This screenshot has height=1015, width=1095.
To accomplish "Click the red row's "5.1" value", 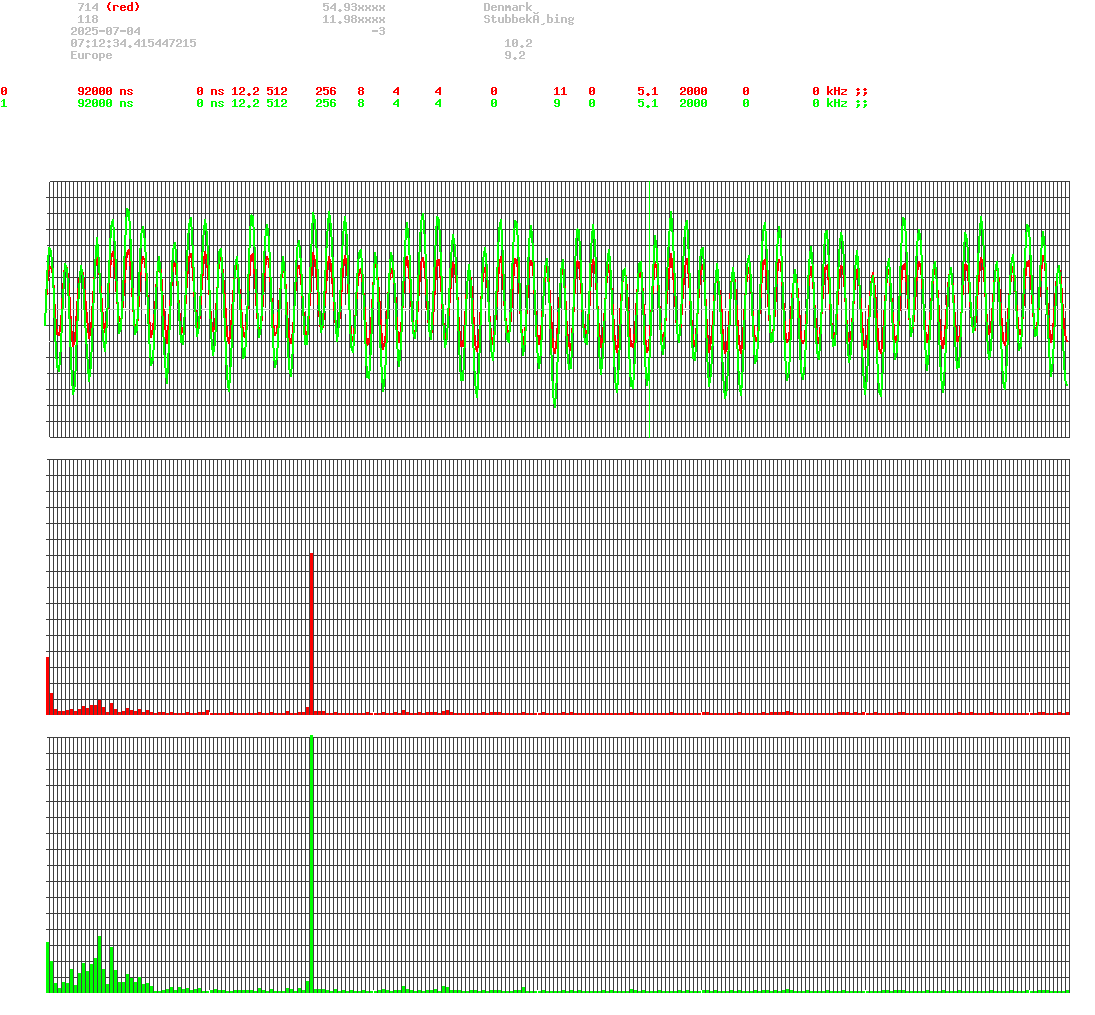I will point(647,92).
